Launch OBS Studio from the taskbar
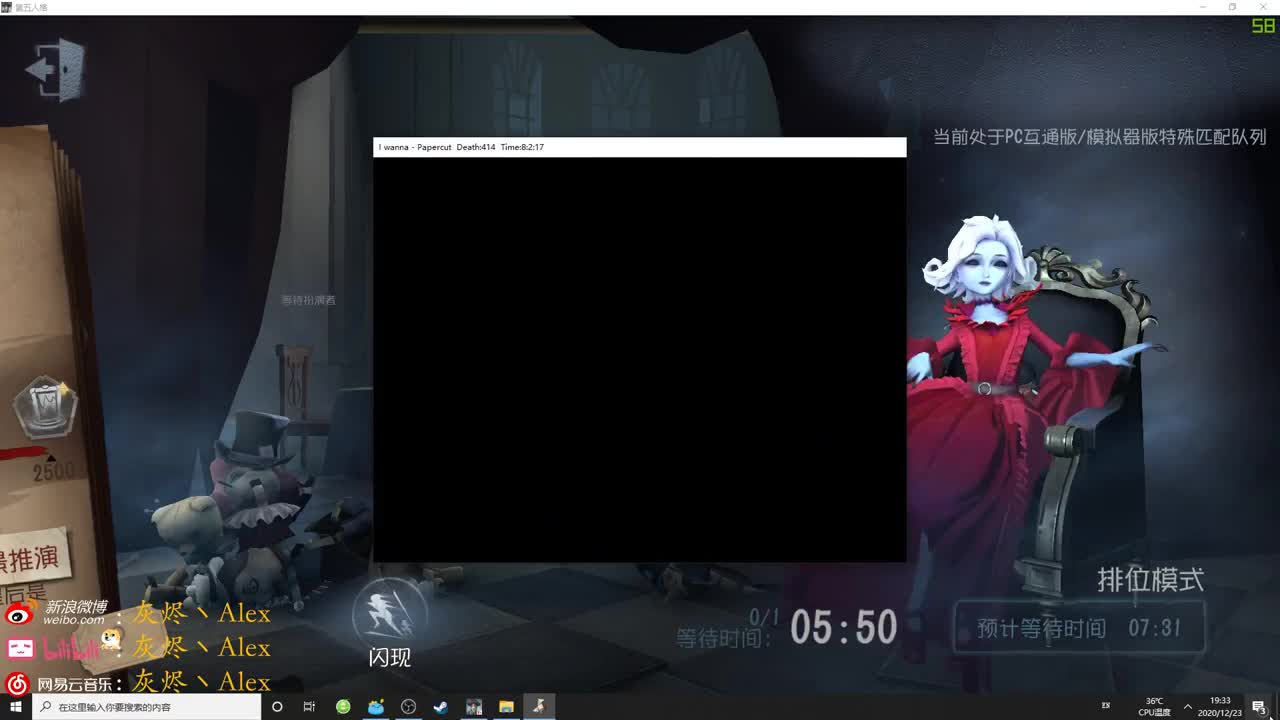 [x=408, y=706]
